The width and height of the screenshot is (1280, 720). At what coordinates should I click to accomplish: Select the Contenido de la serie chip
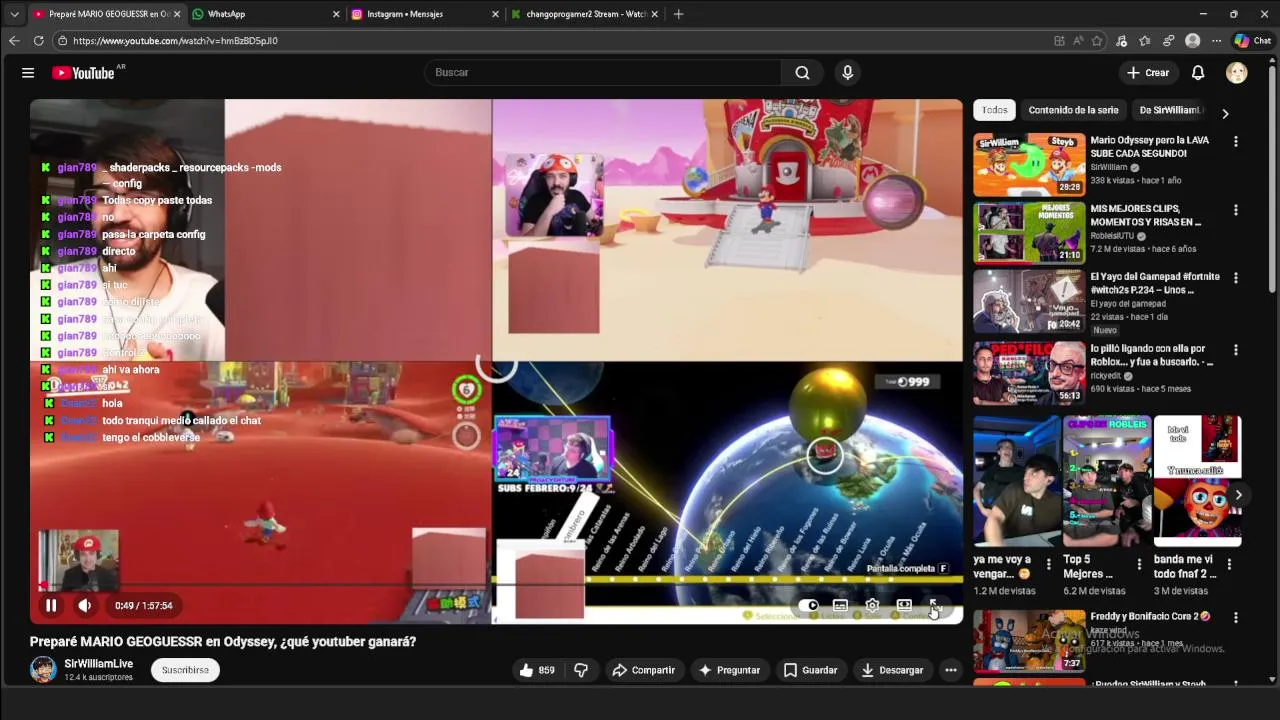[1073, 110]
